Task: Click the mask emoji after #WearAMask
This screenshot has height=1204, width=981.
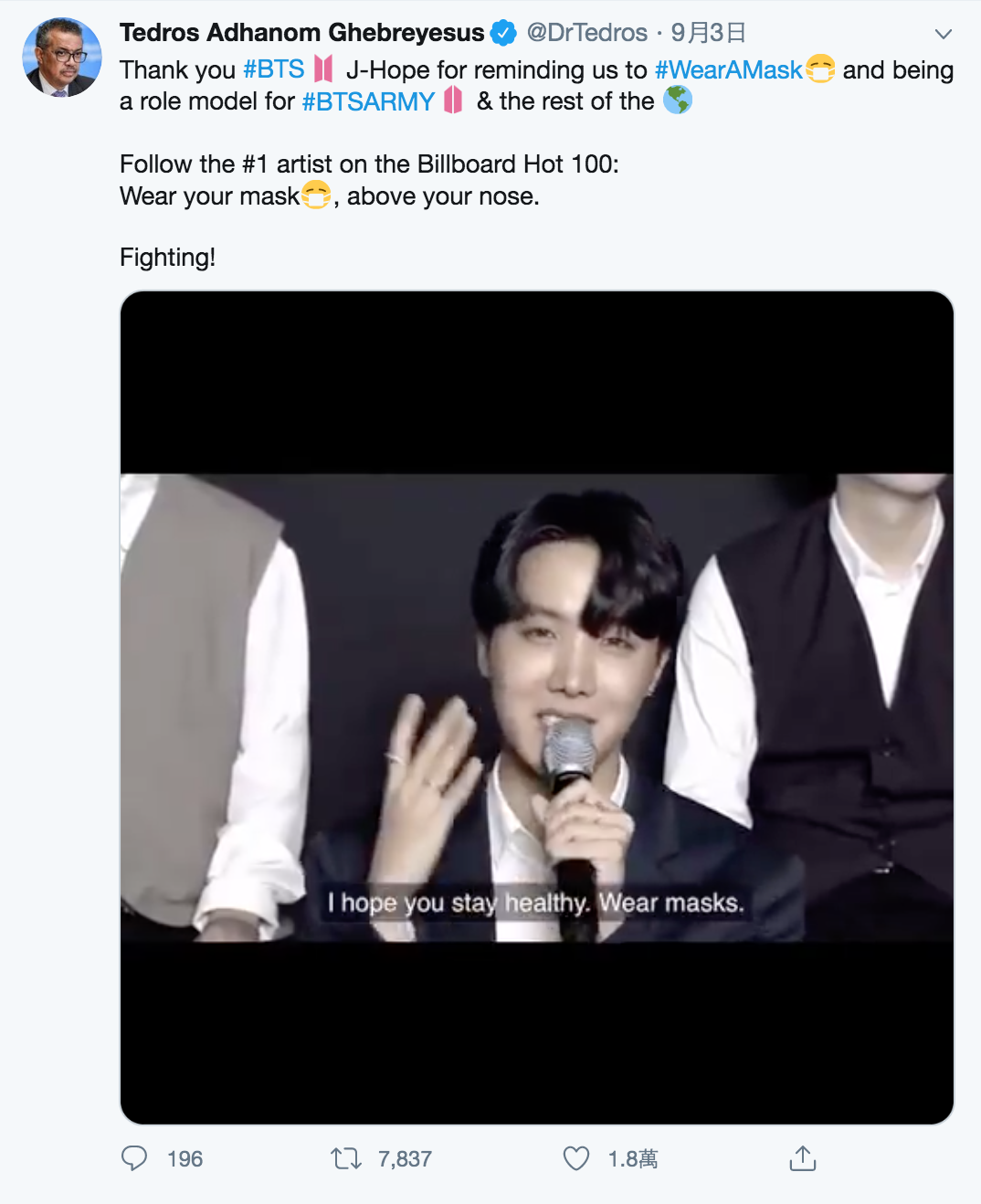Action: point(820,69)
